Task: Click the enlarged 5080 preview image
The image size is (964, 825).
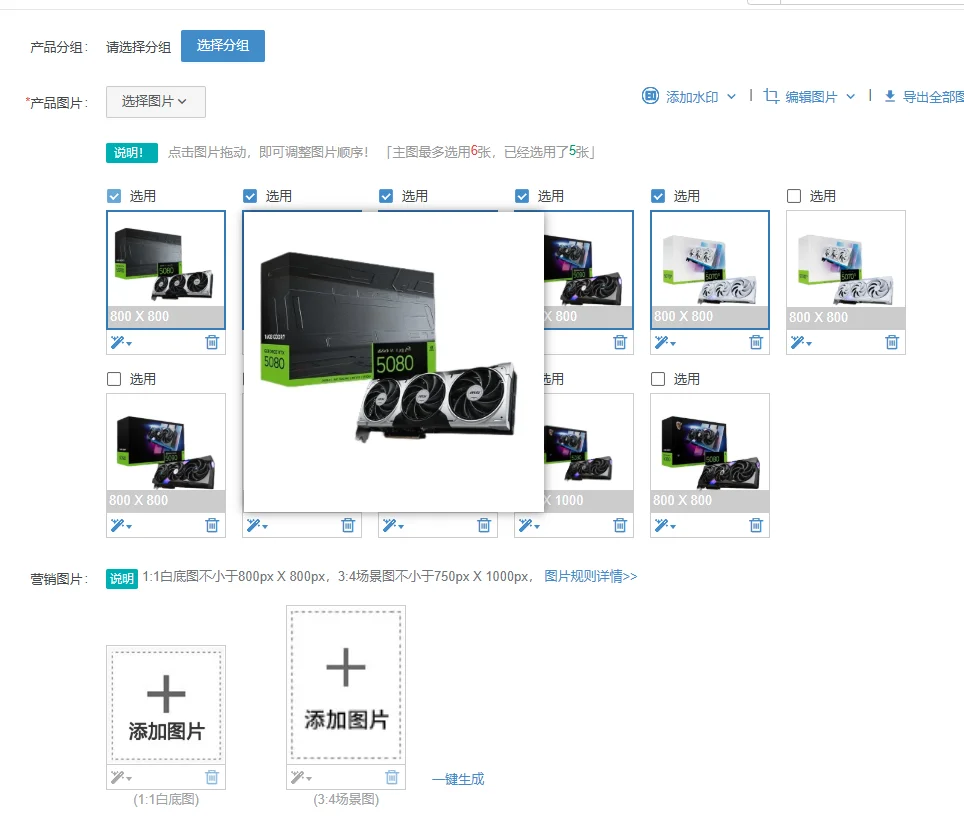Action: click(393, 361)
